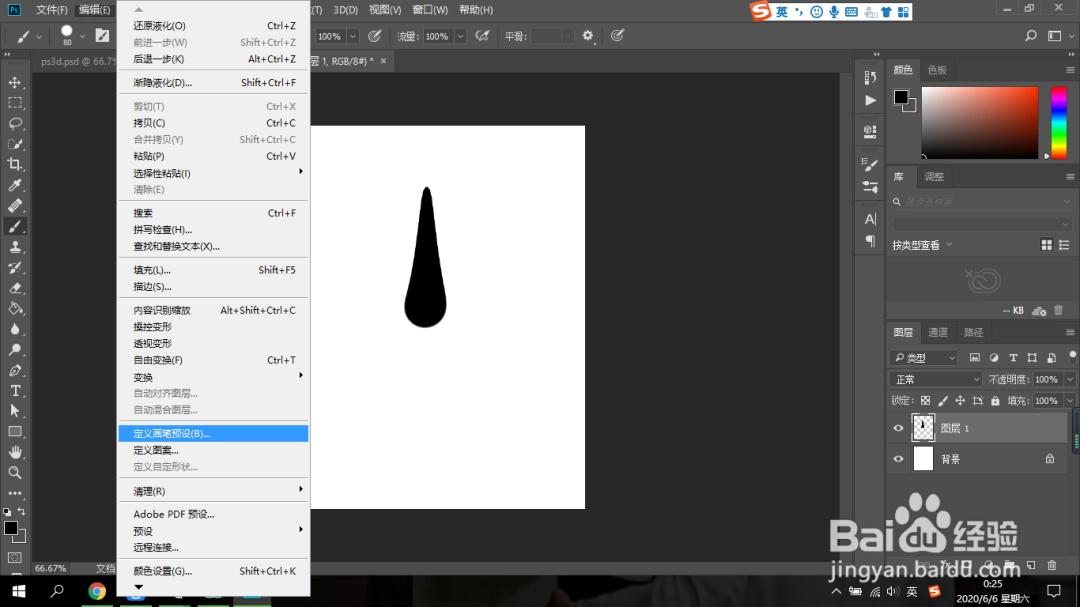Image resolution: width=1080 pixels, height=607 pixels.
Task: Expand the 变换 submenu
Action: coord(213,377)
